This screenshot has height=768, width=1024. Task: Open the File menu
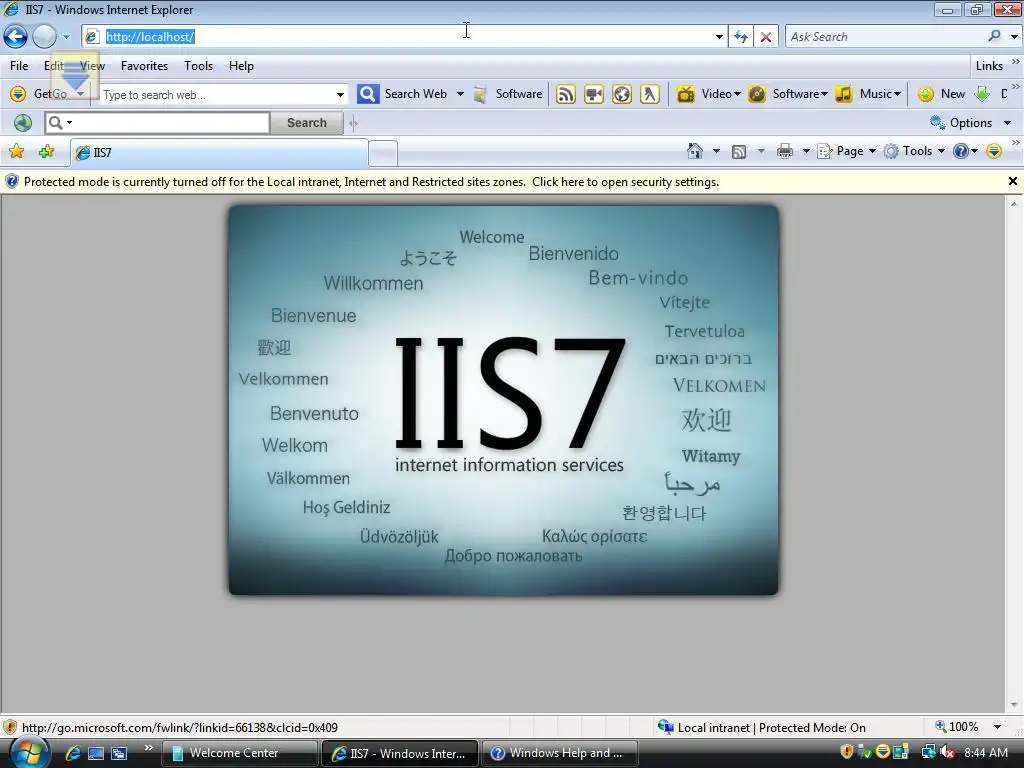point(19,66)
